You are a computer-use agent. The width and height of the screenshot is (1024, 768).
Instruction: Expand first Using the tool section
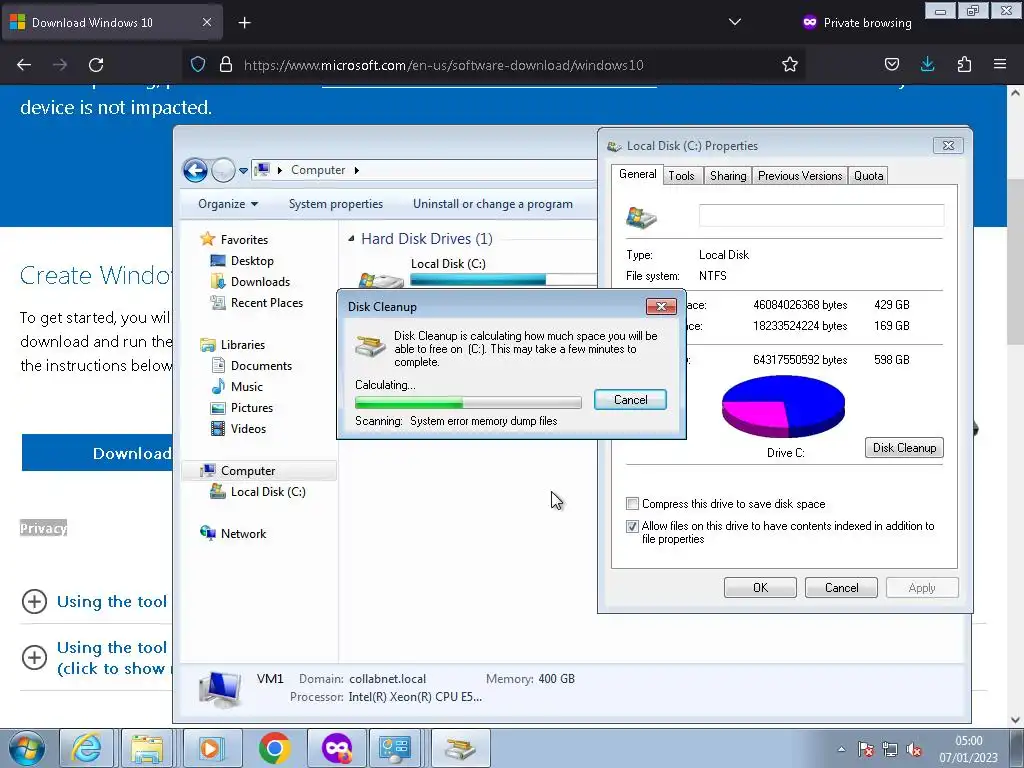pos(35,601)
